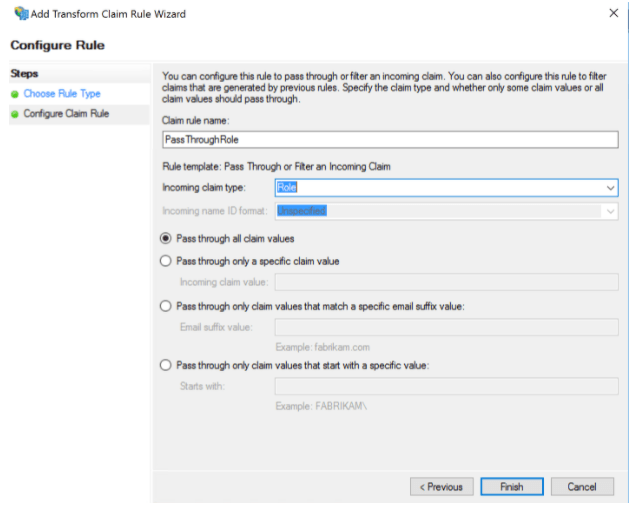Select the email suffix value radio option
This screenshot has height=512, width=641.
click(x=166, y=306)
